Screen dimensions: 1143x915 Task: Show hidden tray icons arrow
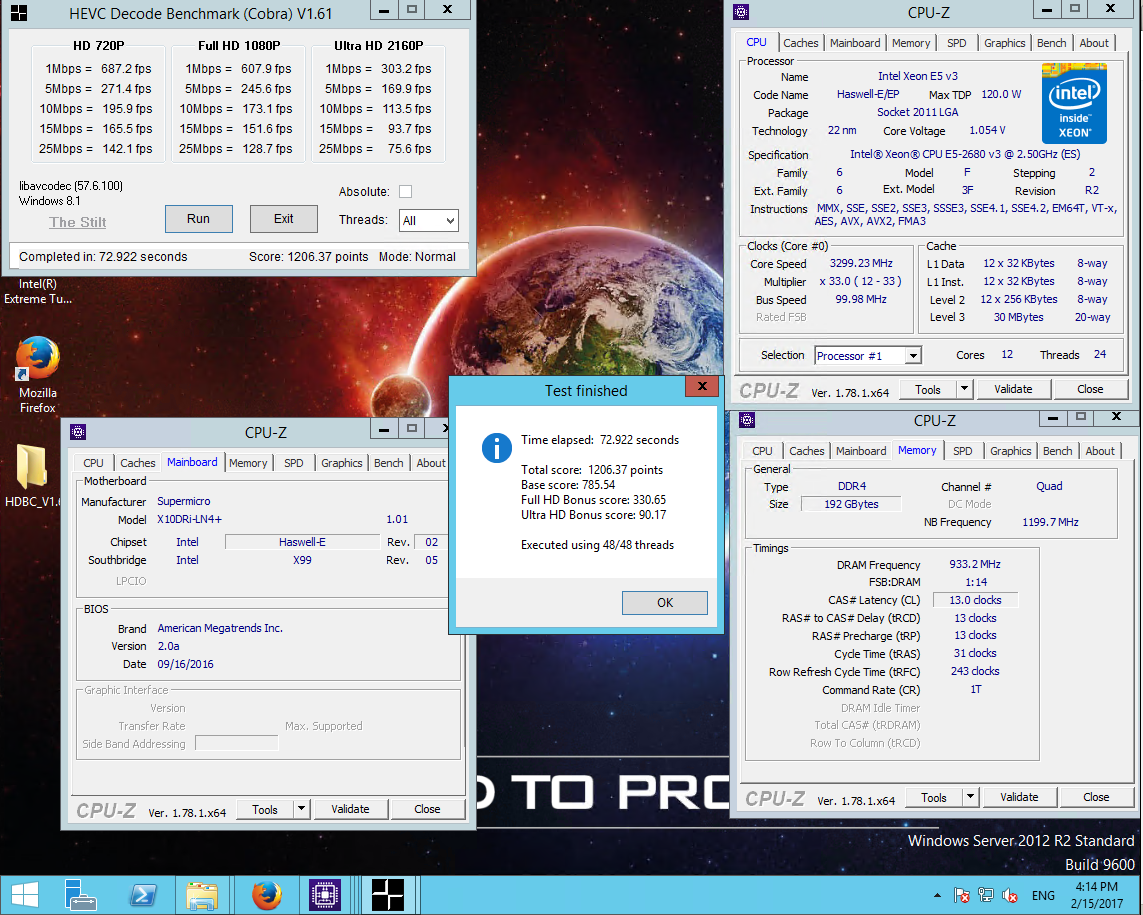[x=937, y=895]
